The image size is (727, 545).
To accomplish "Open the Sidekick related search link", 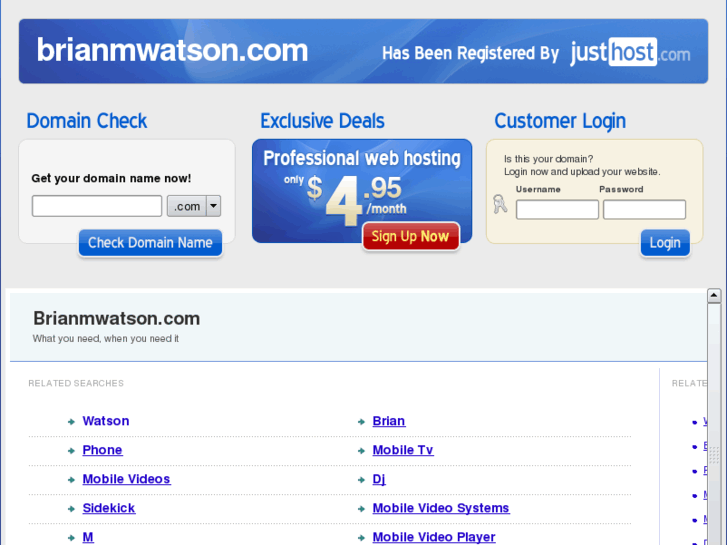I will point(109,508).
